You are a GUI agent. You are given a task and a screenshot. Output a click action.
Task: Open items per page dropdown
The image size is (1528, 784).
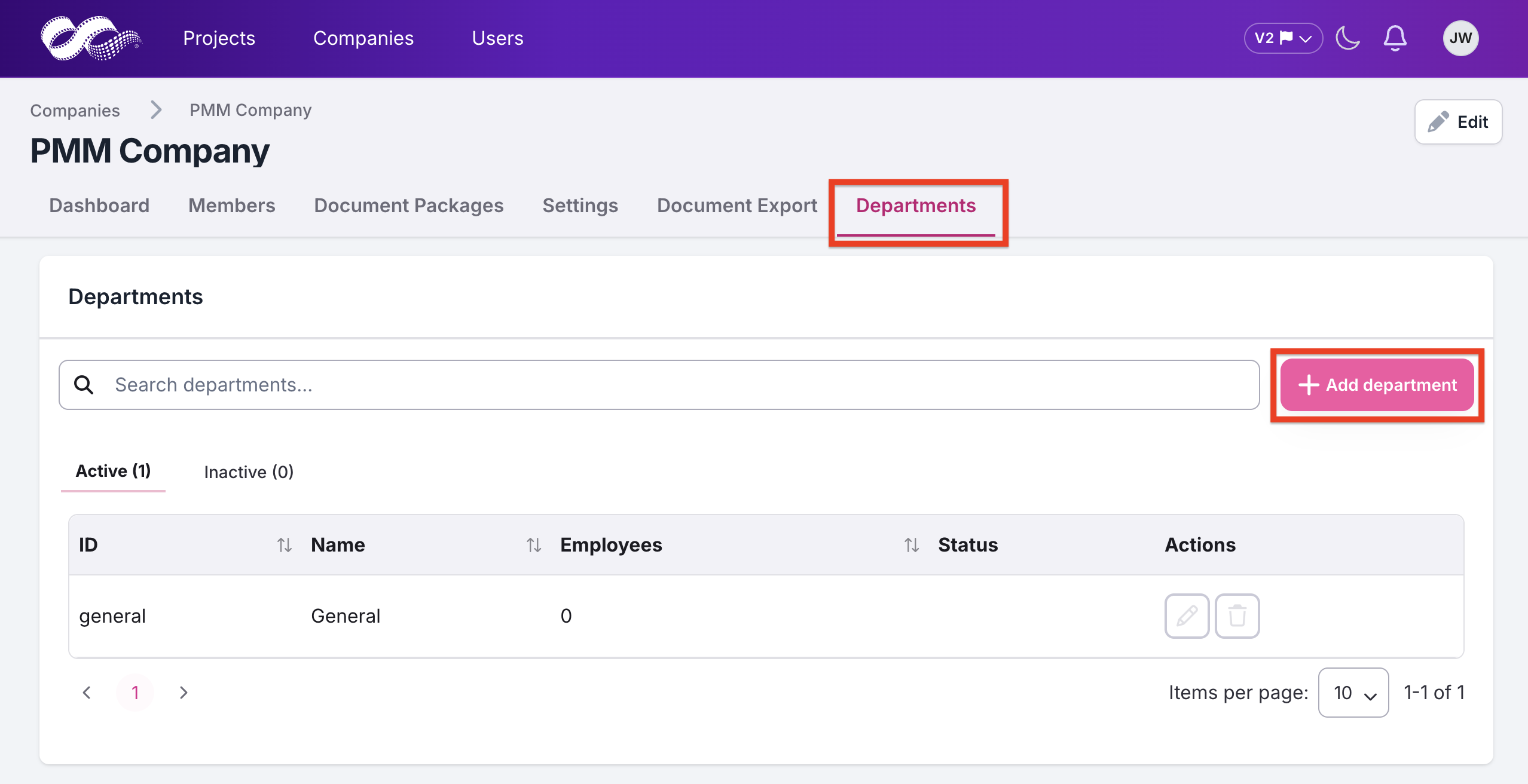tap(1353, 693)
